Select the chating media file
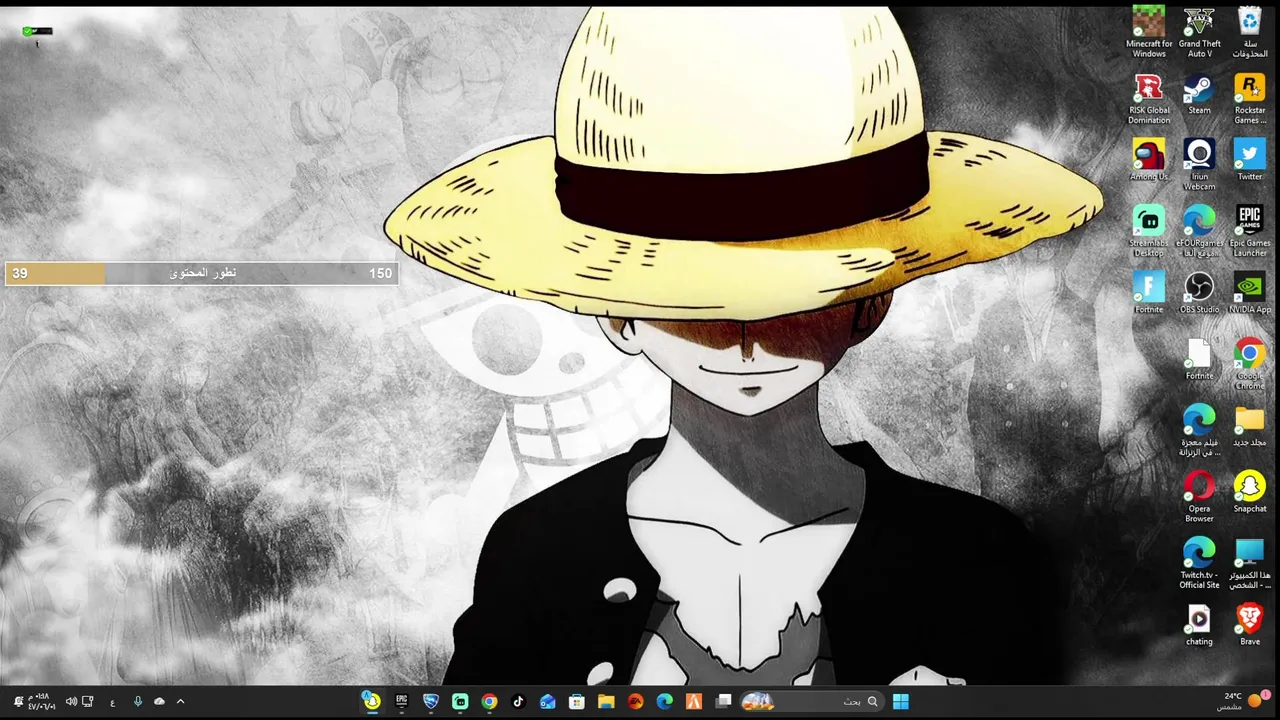 click(1199, 626)
